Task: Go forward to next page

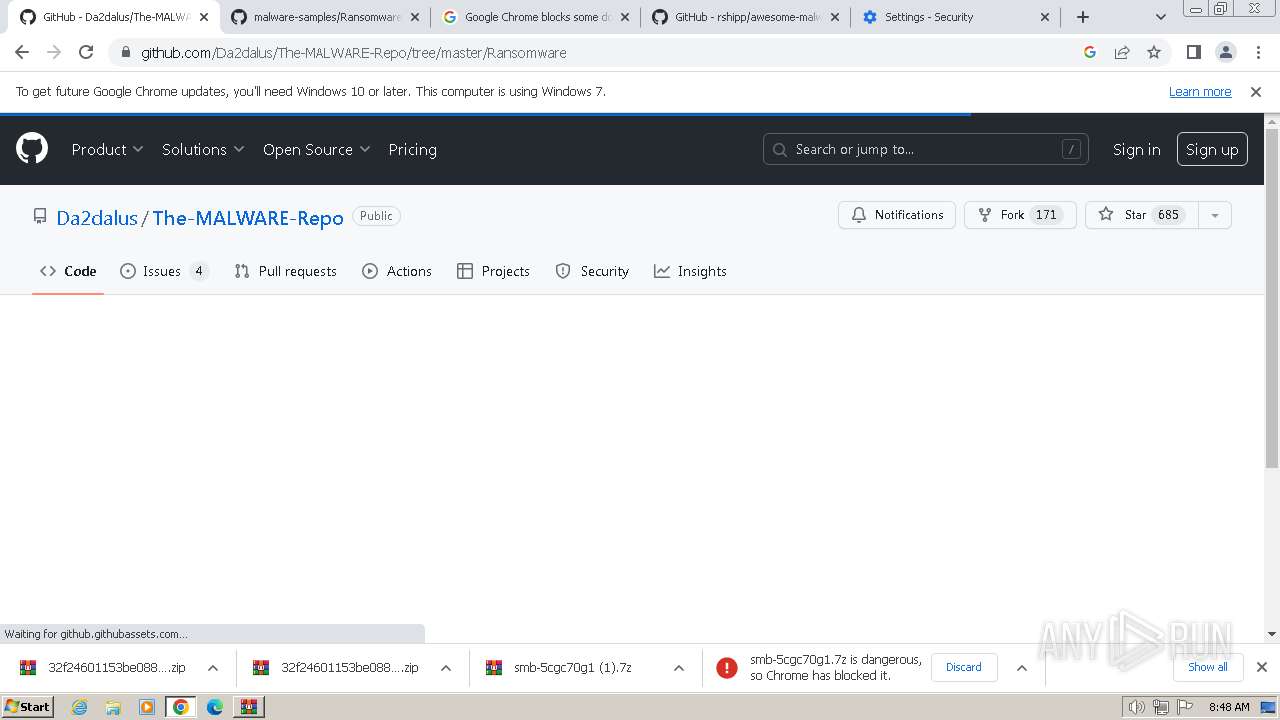Action: coord(54,53)
